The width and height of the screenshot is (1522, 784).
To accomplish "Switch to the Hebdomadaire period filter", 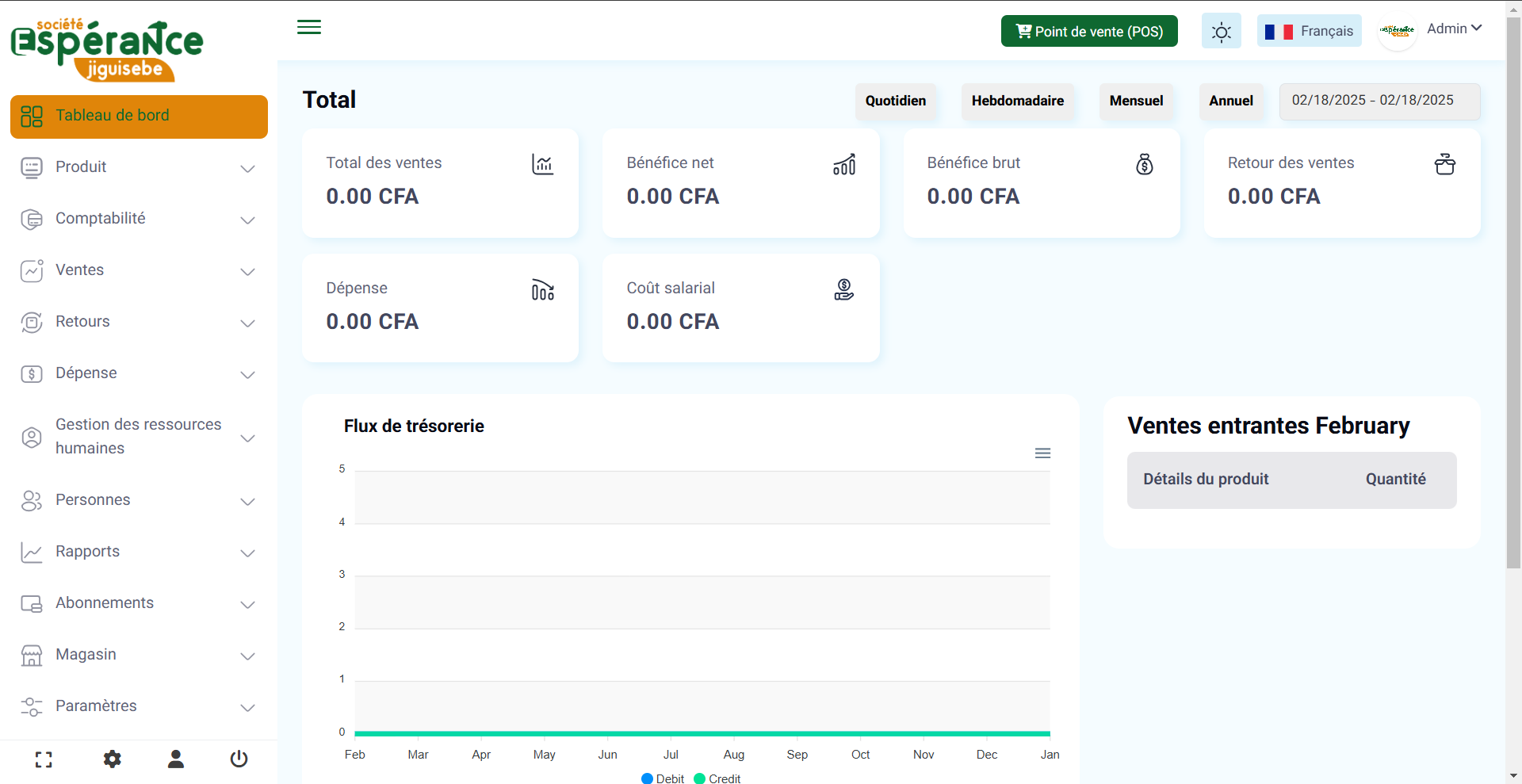I will coord(1017,101).
